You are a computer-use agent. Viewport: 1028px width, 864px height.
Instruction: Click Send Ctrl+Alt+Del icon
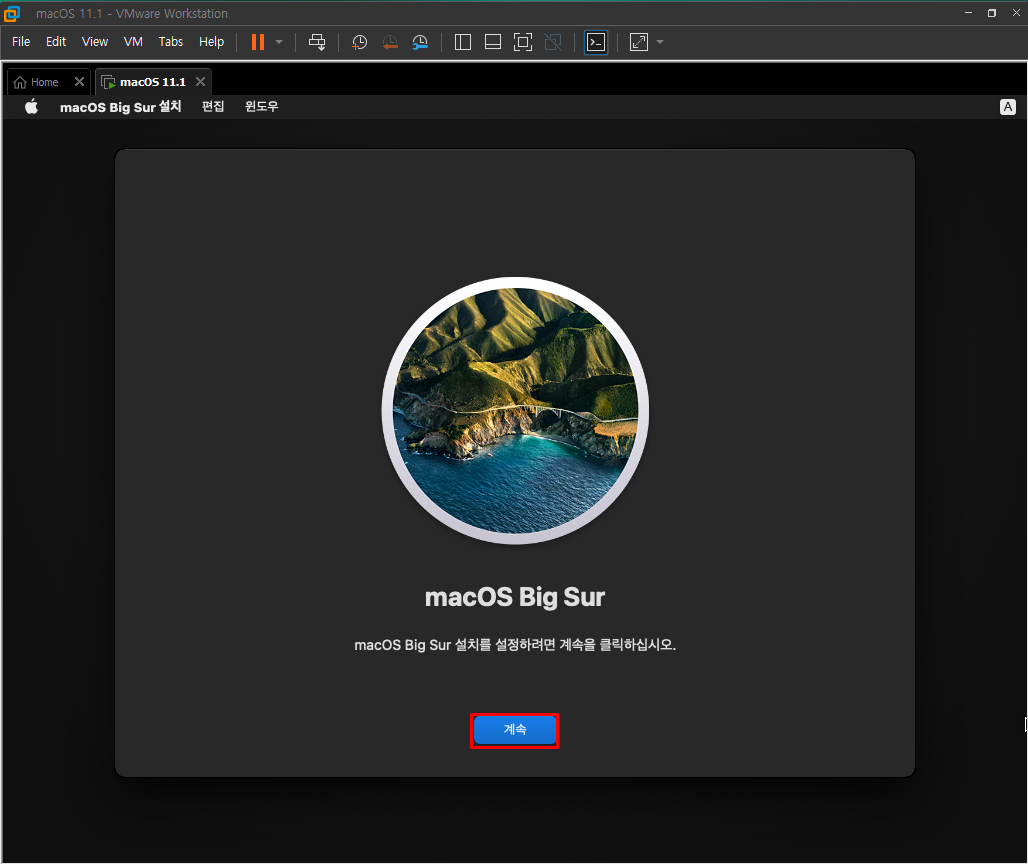point(317,42)
